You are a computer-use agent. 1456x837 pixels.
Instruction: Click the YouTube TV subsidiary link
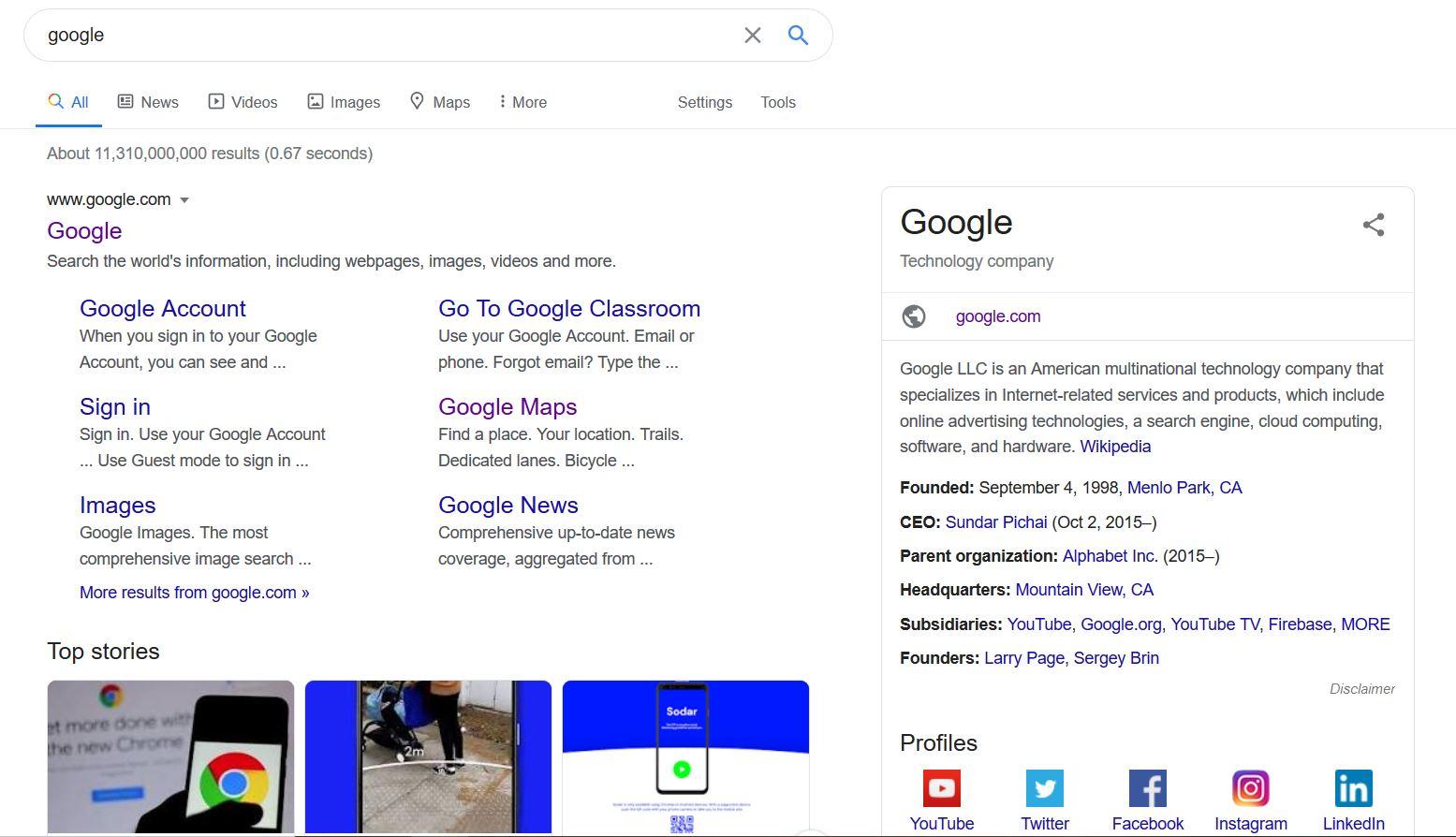tap(1215, 624)
